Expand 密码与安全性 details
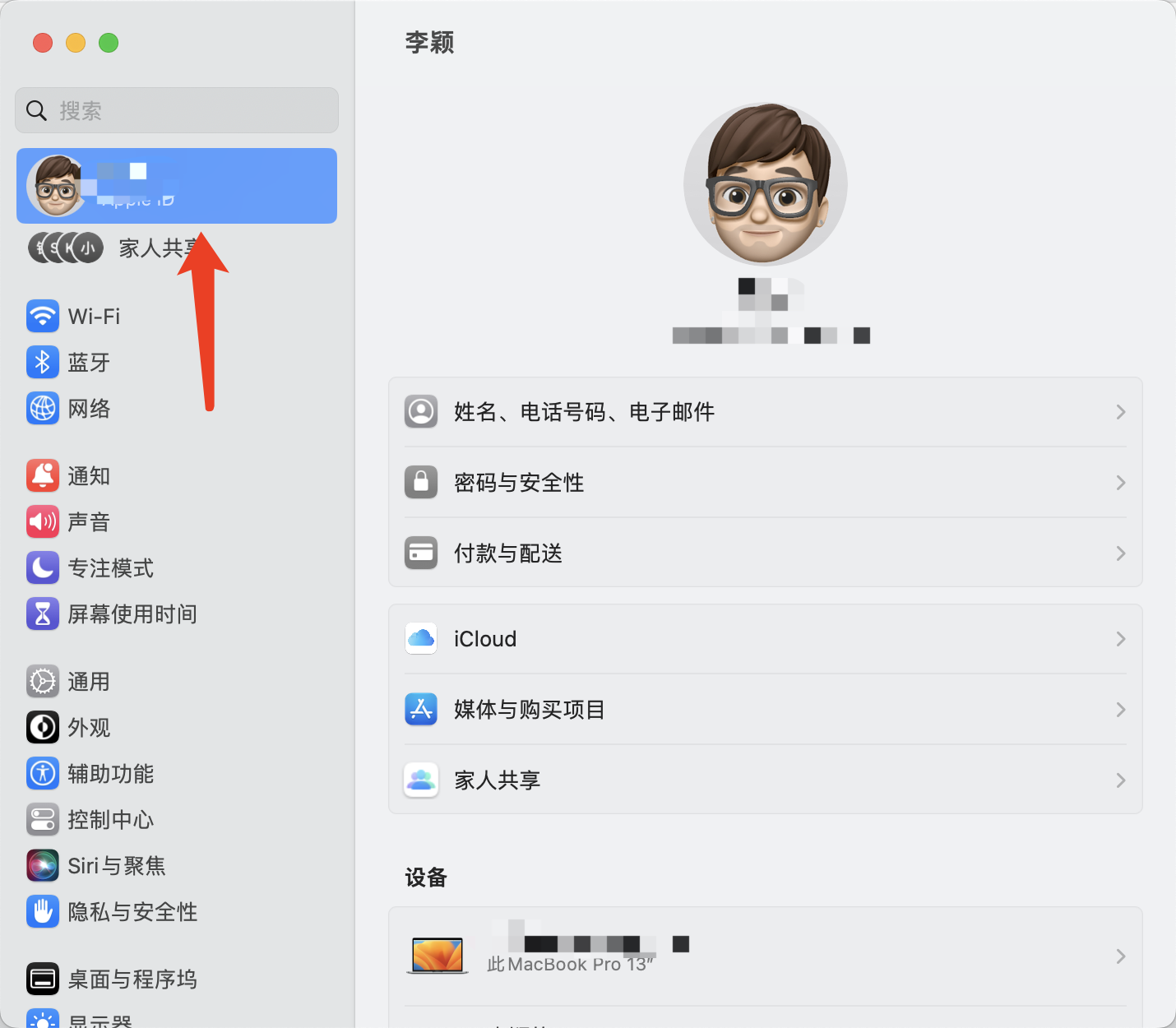 [x=765, y=483]
